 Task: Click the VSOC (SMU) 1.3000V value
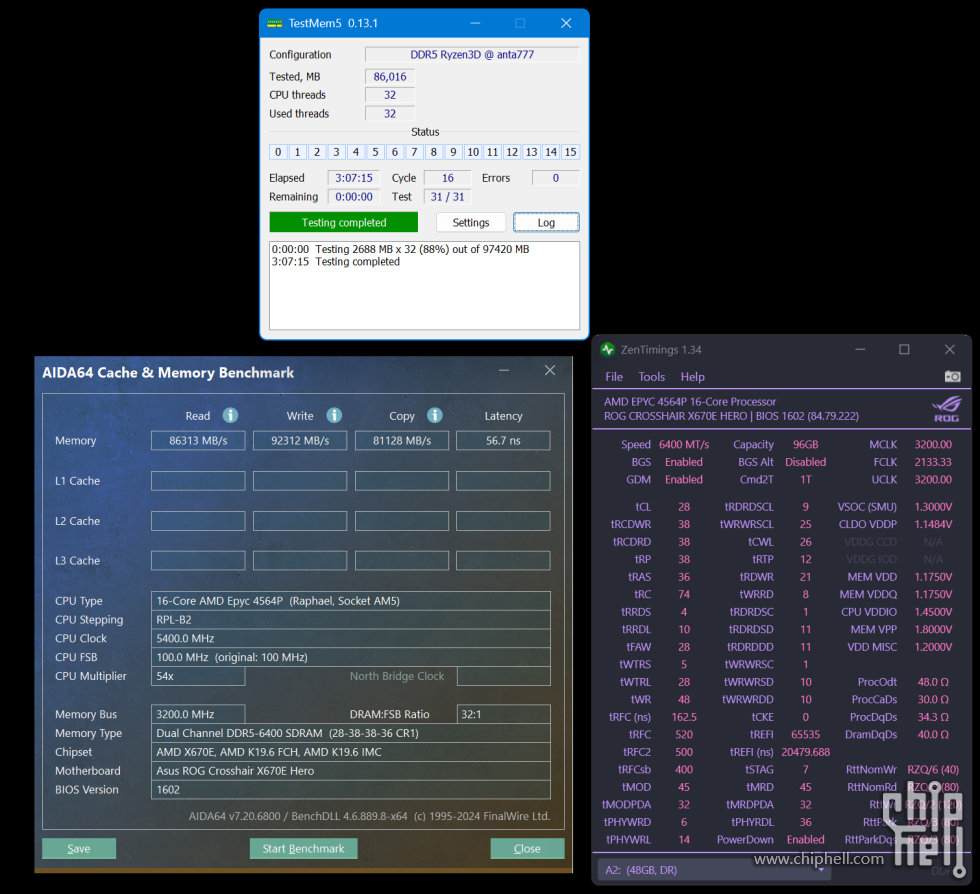[x=933, y=507]
